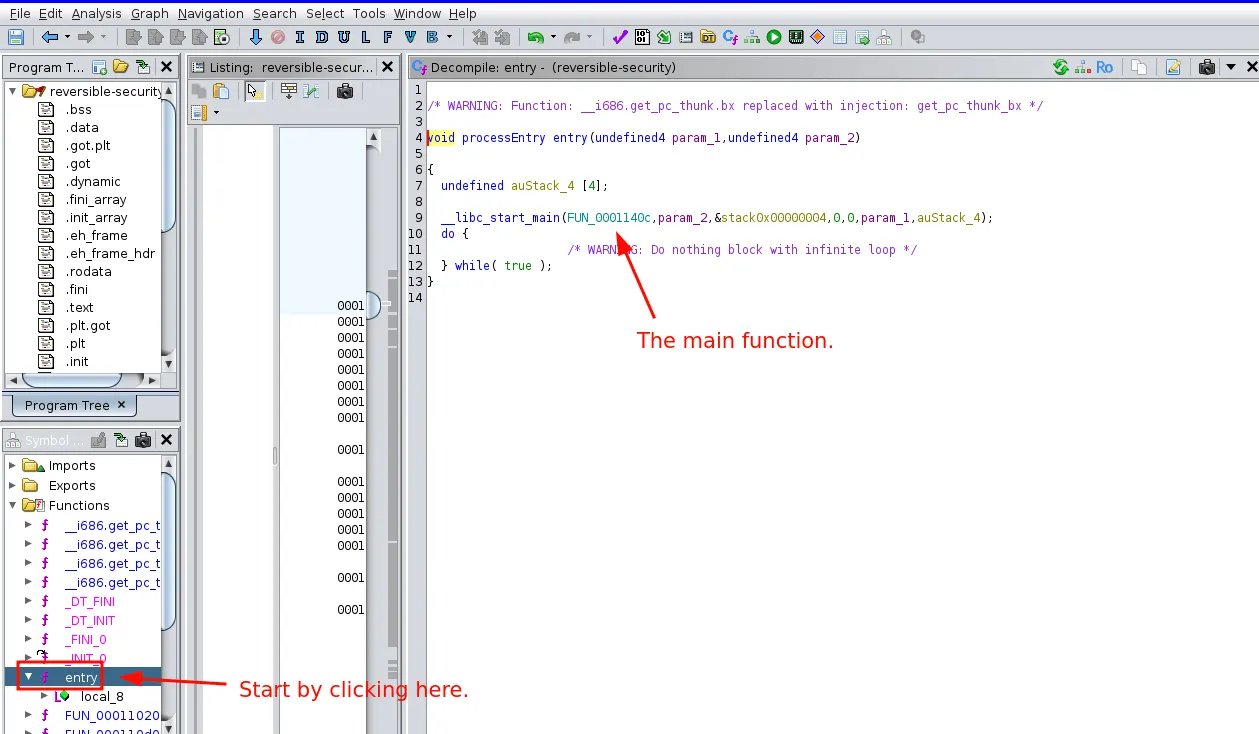The image size is (1259, 734).
Task: Toggle the mouse hover mode in Listing
Action: [x=255, y=91]
